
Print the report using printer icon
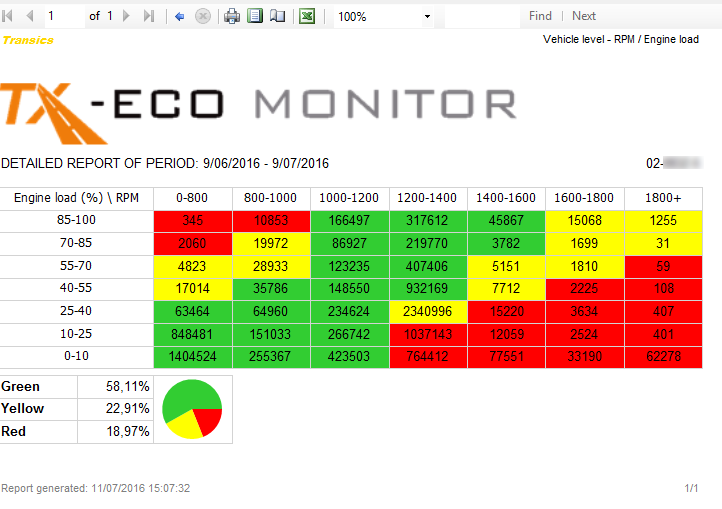[232, 16]
